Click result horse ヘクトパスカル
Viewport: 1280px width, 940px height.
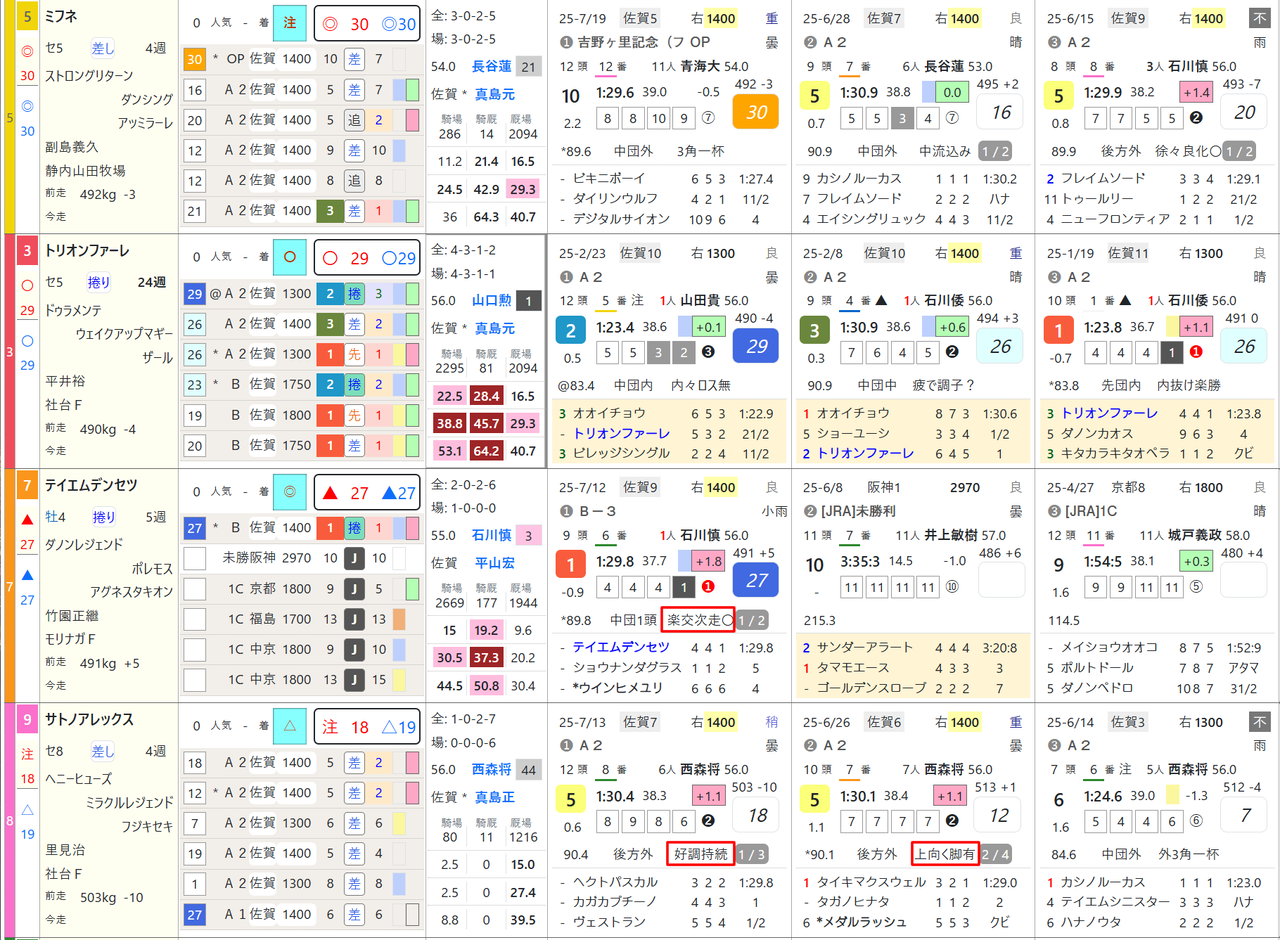615,882
